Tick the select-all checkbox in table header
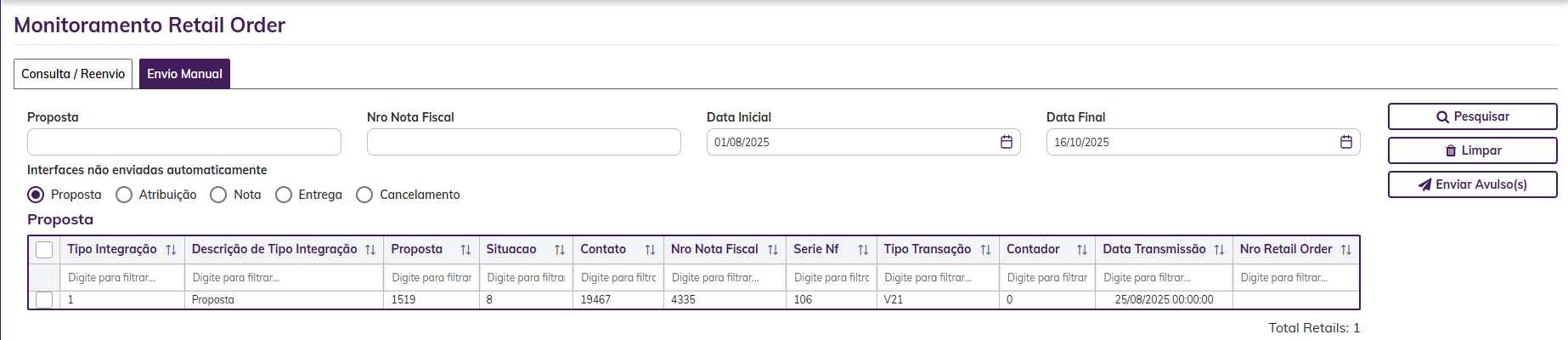The height and width of the screenshot is (340, 1568). (x=44, y=250)
